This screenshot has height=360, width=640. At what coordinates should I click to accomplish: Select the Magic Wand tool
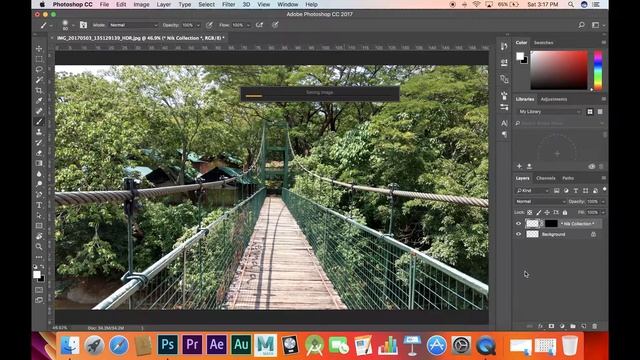[39, 80]
